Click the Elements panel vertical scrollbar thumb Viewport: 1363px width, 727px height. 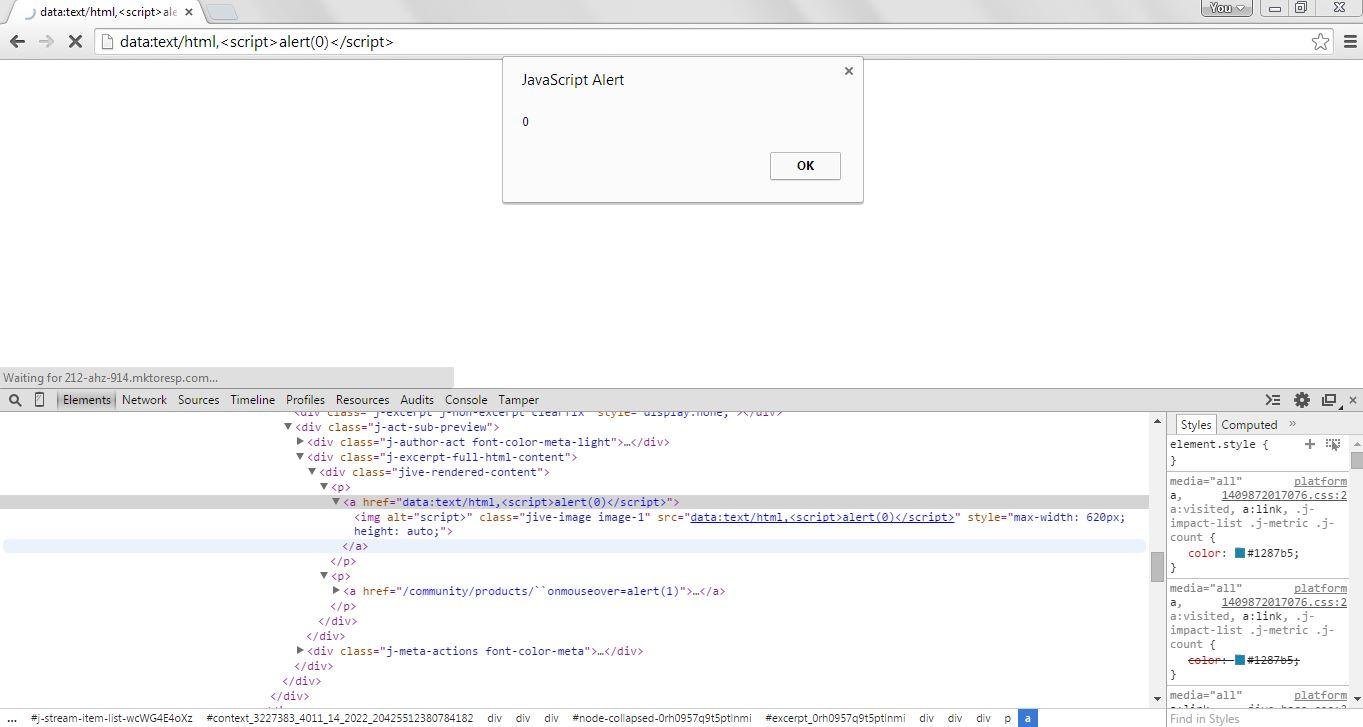[1157, 567]
